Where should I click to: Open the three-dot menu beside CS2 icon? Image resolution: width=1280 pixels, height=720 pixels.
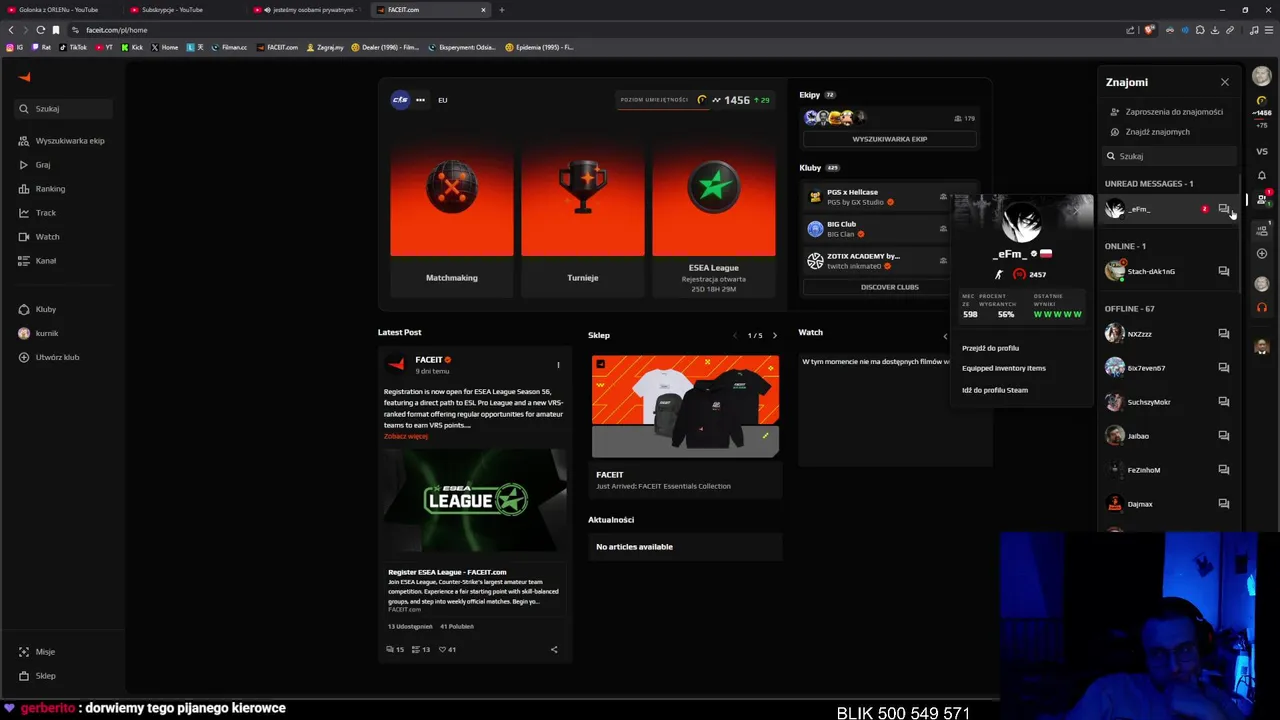(420, 100)
